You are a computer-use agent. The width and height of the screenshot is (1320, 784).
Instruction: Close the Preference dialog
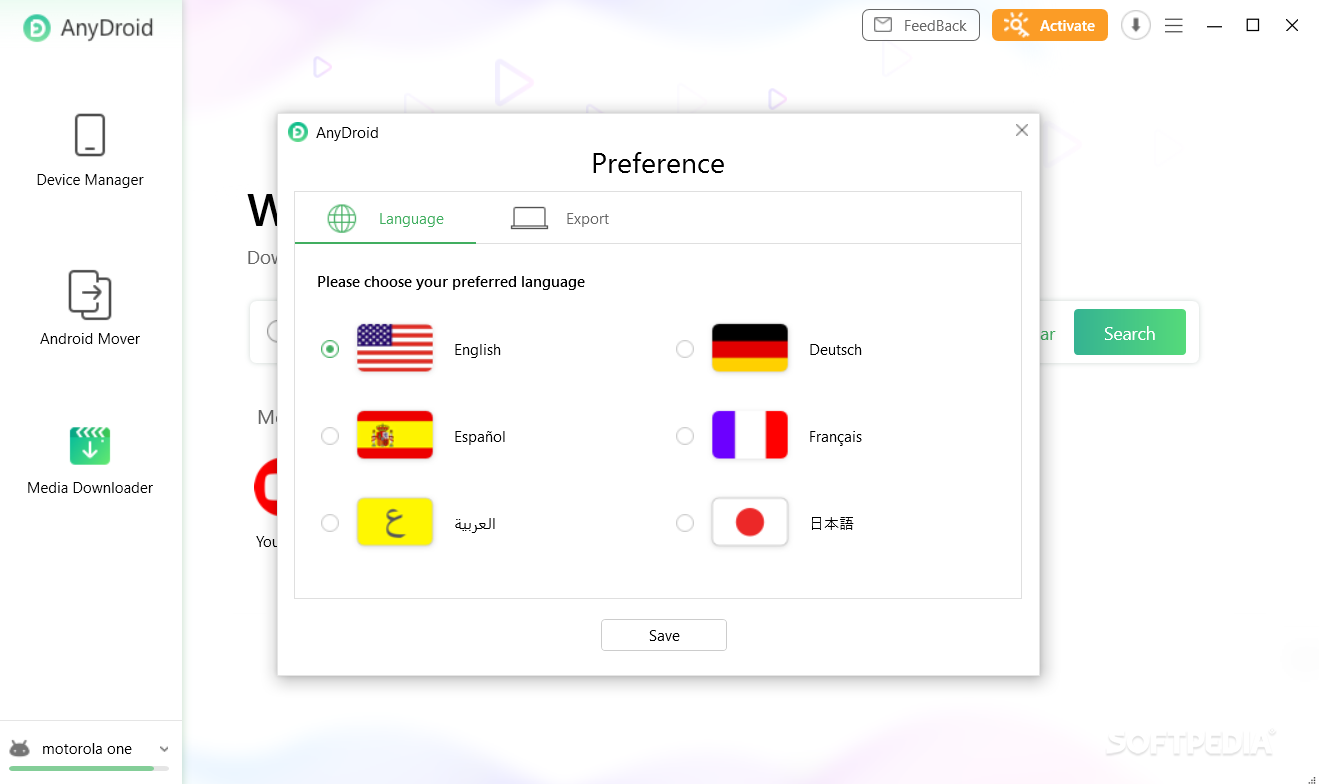pyautogui.click(x=1022, y=130)
